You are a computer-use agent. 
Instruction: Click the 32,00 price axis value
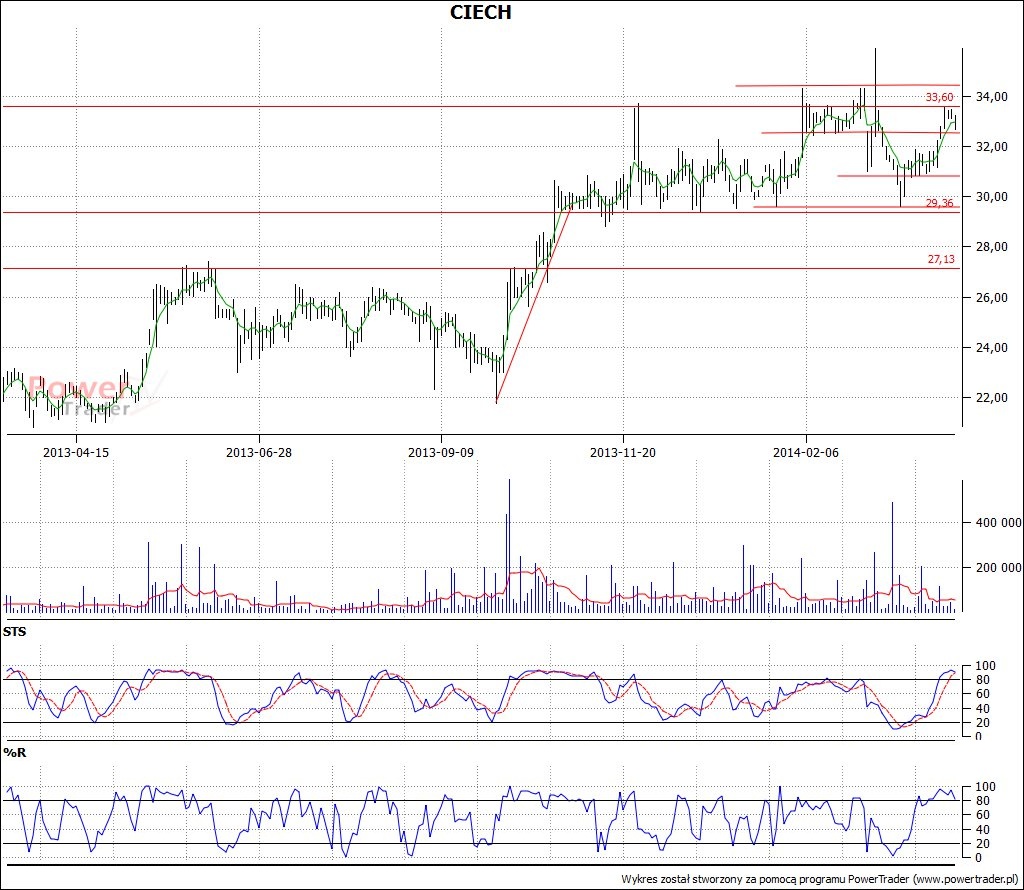(x=991, y=147)
